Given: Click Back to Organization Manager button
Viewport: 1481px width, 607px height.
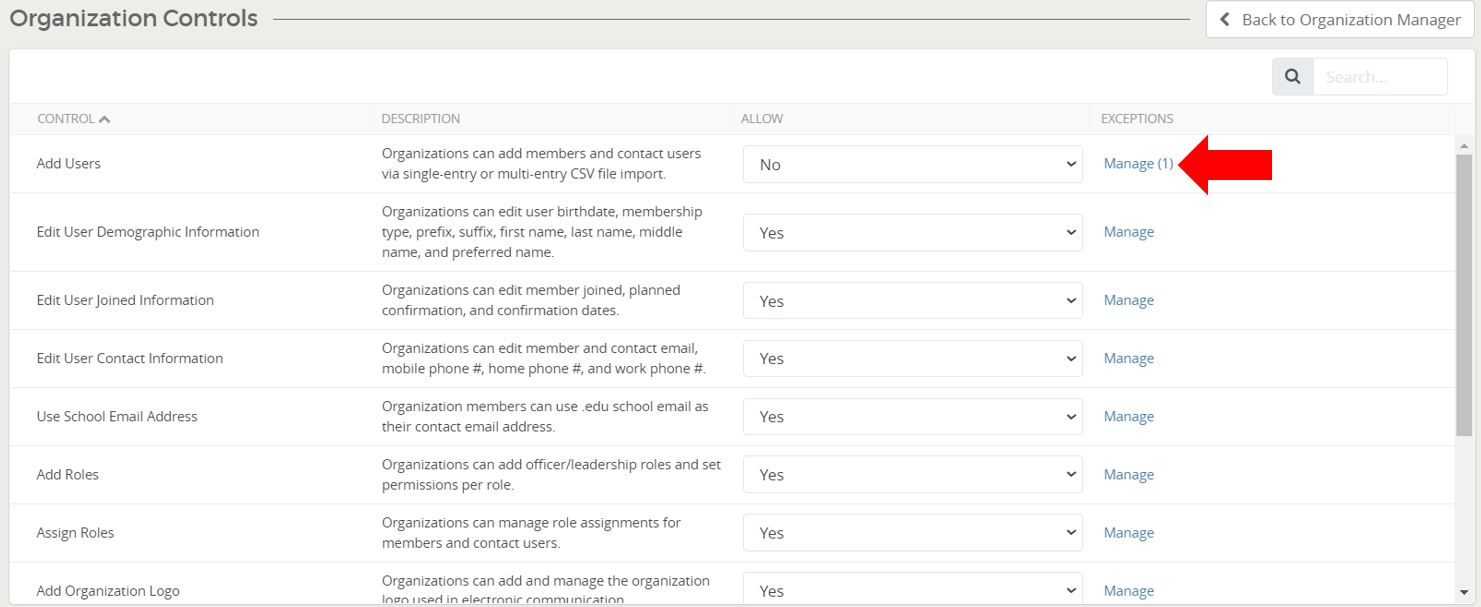Looking at the screenshot, I should 1338,19.
